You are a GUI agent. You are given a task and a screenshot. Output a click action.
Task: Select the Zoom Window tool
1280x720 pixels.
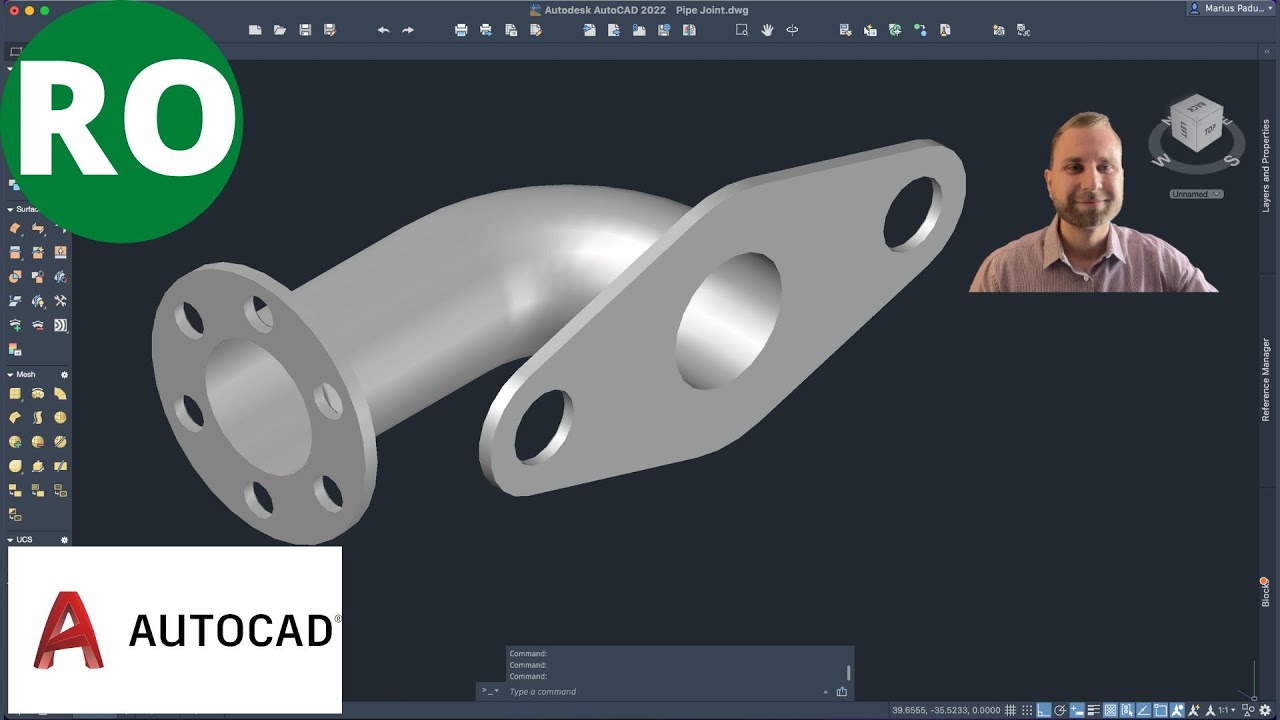pos(742,30)
